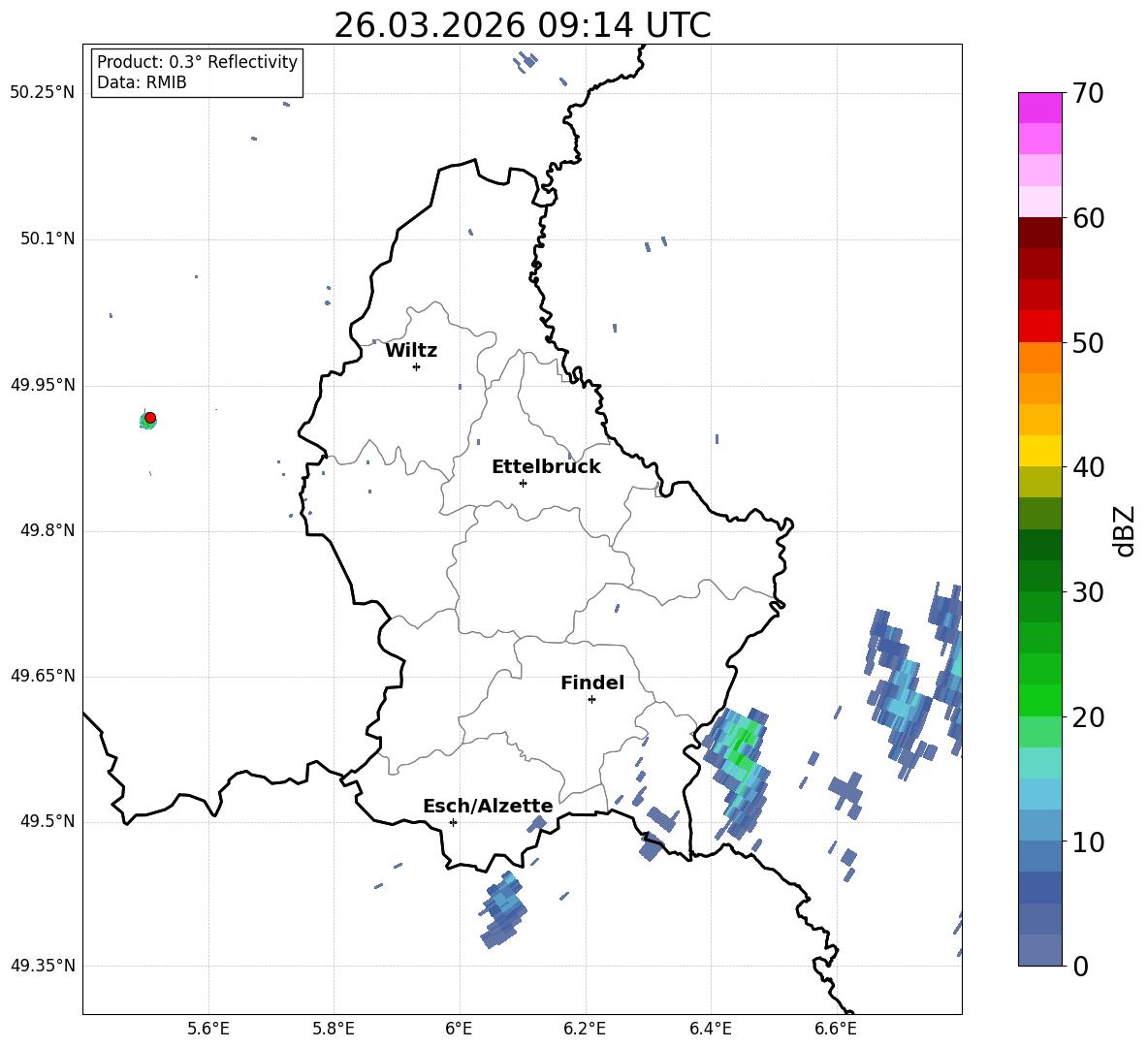
Task: Click the Esch/Alzette station cross marker
Action: coord(453,822)
